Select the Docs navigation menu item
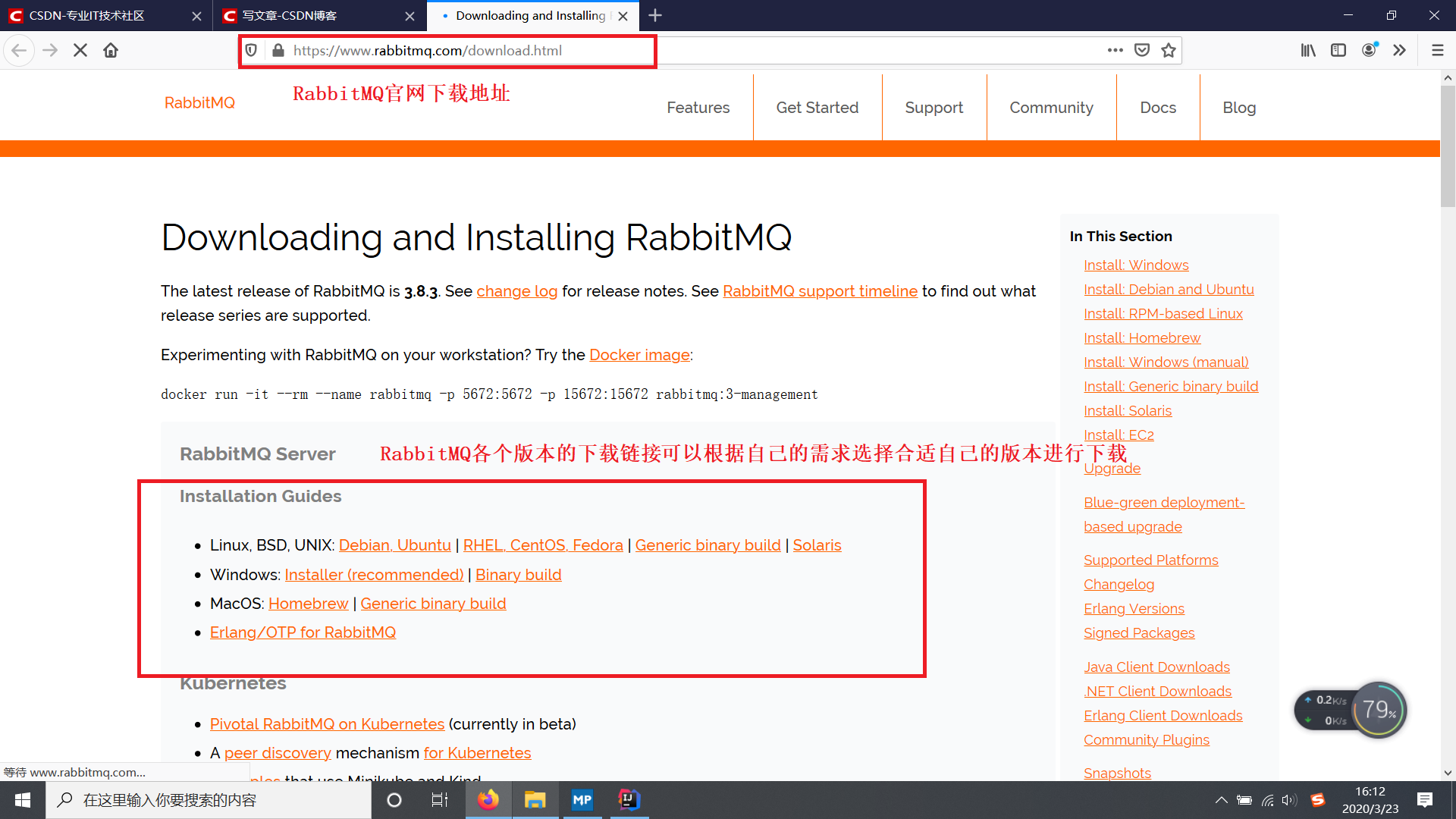The height and width of the screenshot is (819, 1456). click(x=1158, y=107)
